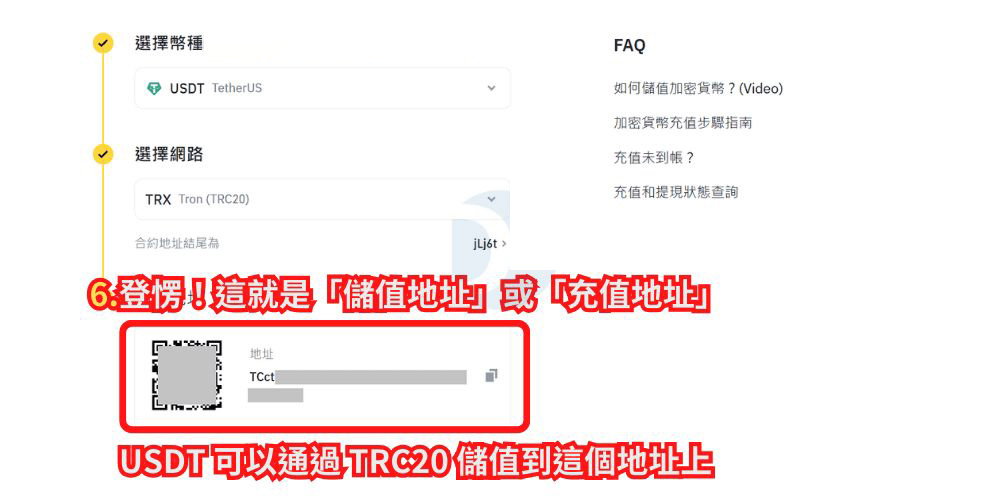Click the USDT Tether coin icon
The width and height of the screenshot is (1000, 500).
point(154,89)
